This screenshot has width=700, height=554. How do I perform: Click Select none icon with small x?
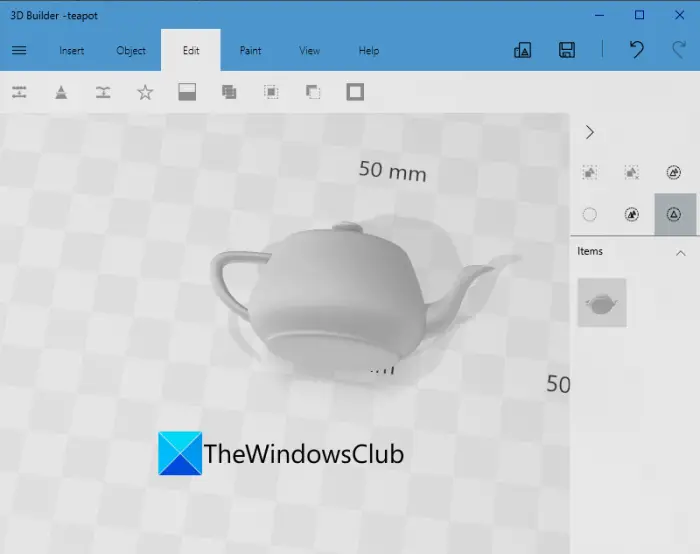[632, 173]
